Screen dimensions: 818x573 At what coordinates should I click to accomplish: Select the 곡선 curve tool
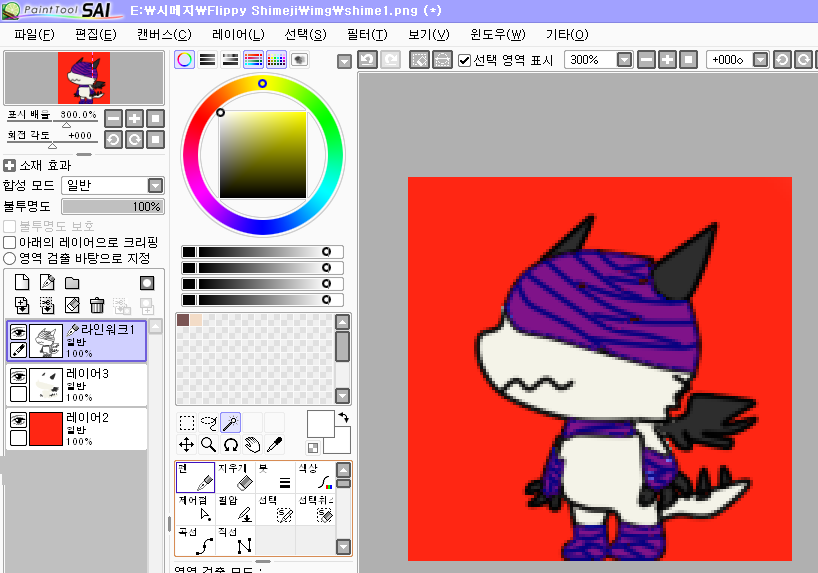click(x=196, y=541)
